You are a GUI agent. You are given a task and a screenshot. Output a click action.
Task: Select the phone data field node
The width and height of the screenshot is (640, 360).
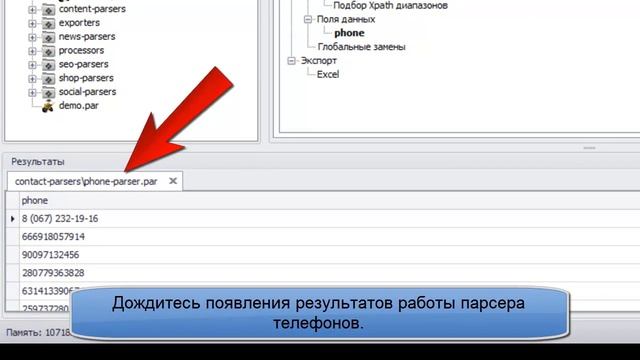coord(349,33)
